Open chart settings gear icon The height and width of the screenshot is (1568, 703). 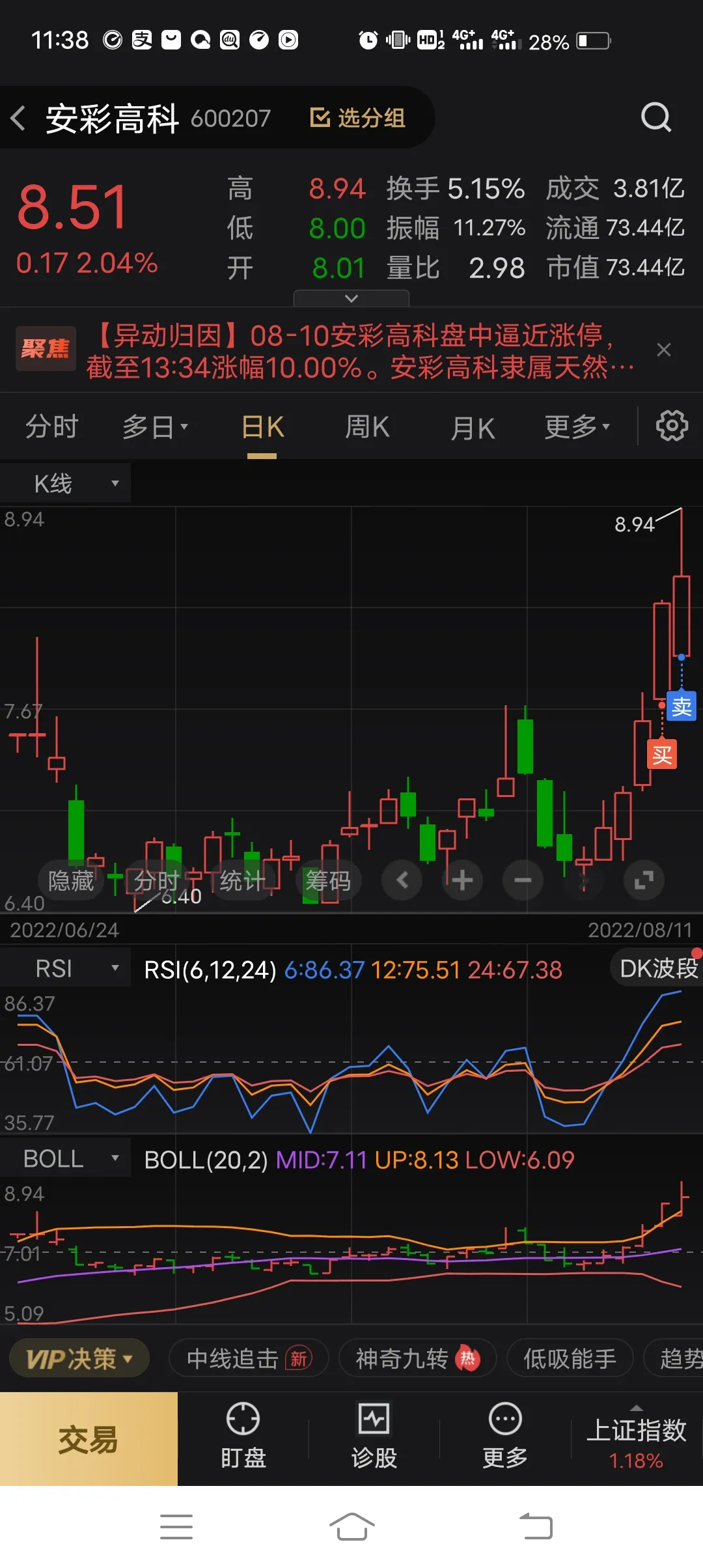[x=672, y=426]
